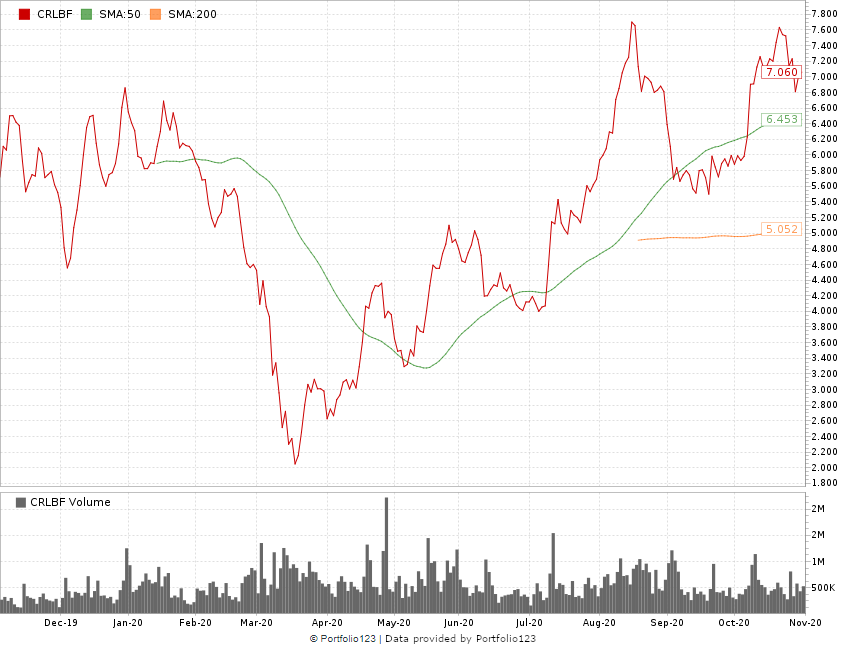
Task: Click the Jan-20 date axis label
Action: click(x=128, y=623)
